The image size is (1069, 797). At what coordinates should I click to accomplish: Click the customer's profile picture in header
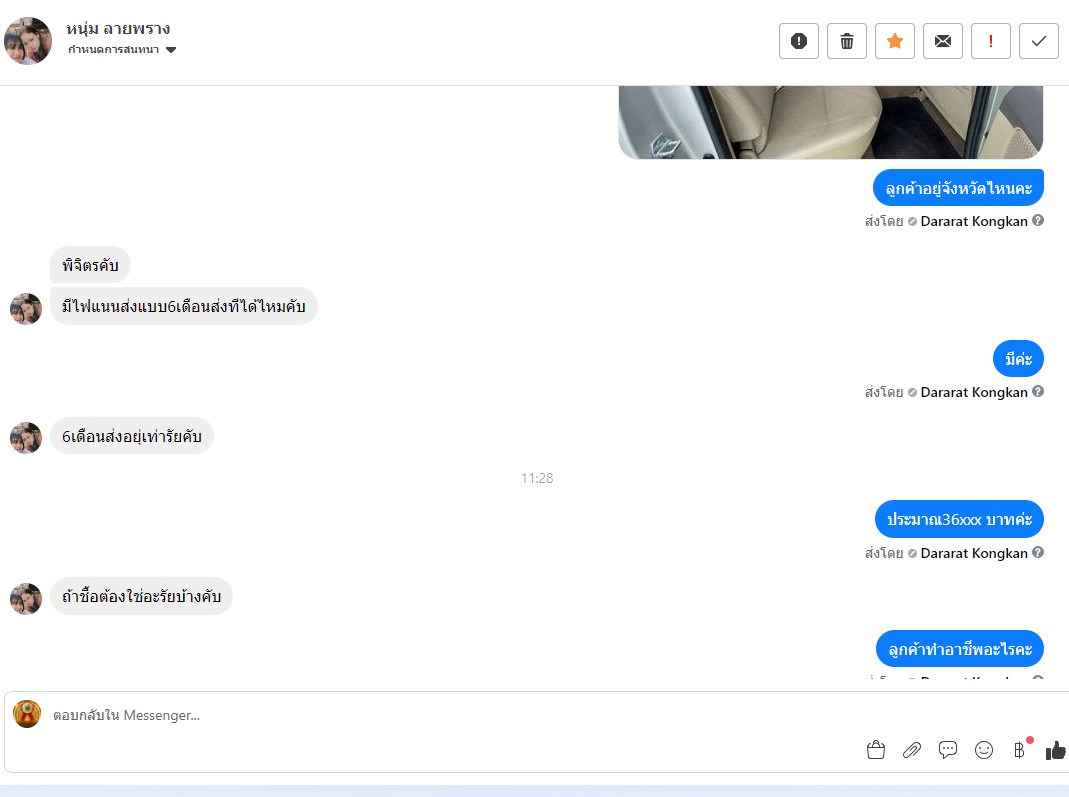[x=28, y=41]
